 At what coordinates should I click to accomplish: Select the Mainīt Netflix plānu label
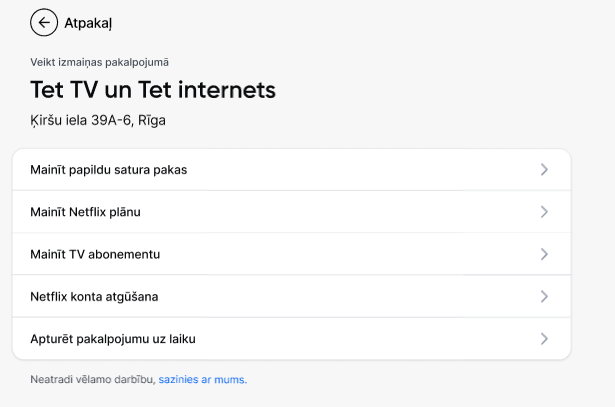[x=85, y=212]
